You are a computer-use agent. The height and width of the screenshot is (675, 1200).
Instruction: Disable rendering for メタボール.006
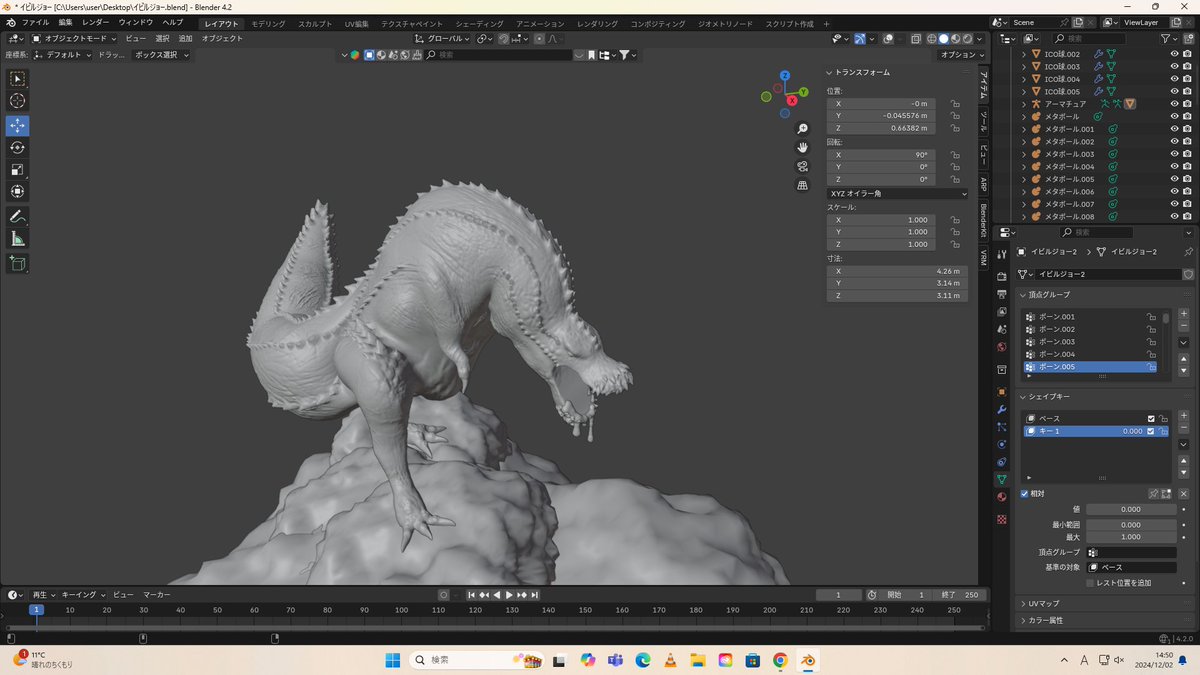click(x=1187, y=192)
